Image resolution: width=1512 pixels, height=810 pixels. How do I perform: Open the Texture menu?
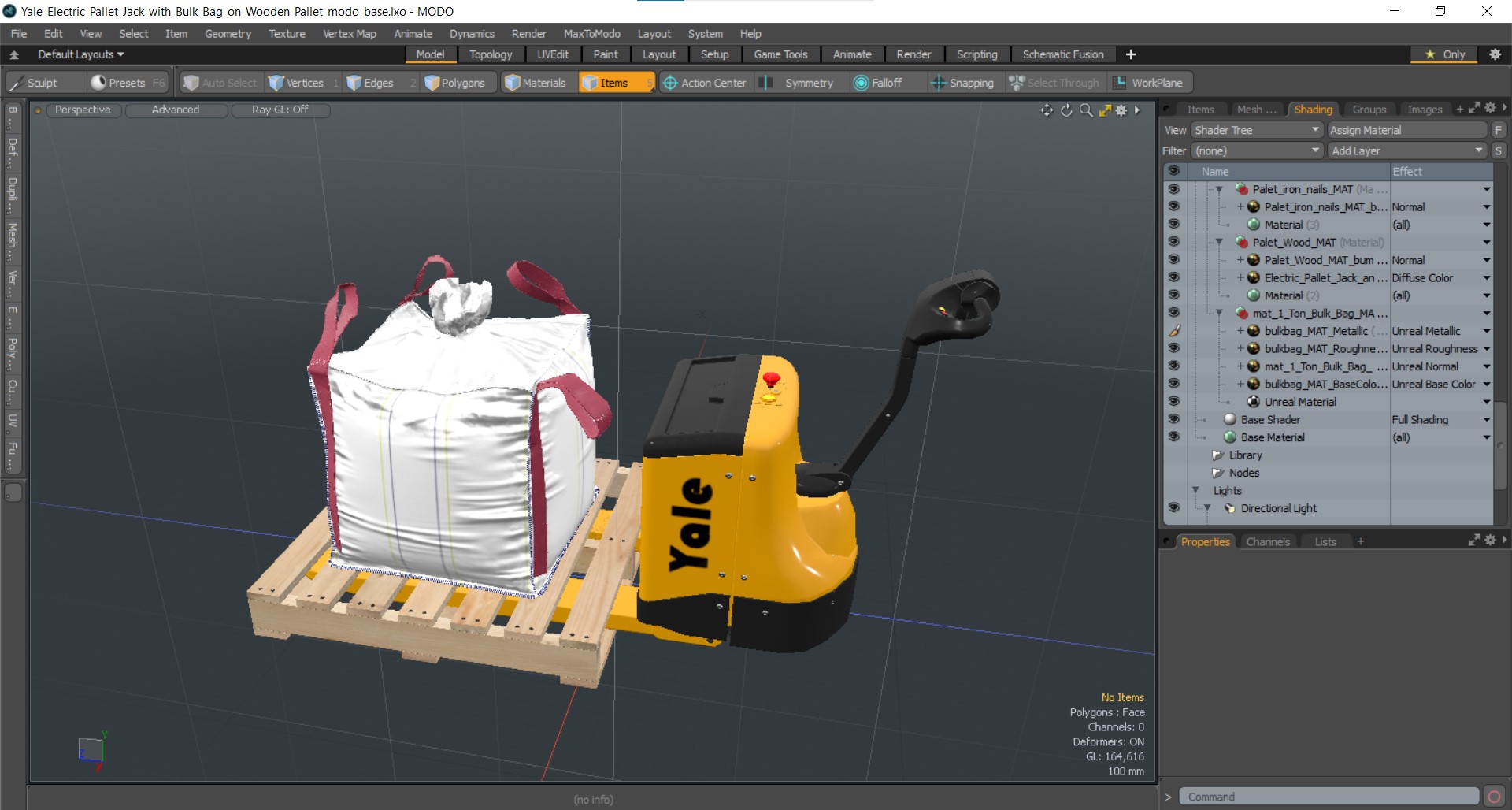point(287,34)
